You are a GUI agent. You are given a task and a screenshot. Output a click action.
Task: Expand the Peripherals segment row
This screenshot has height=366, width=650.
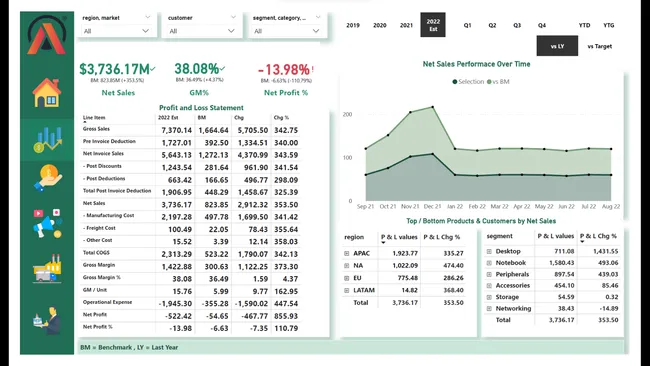pos(489,274)
